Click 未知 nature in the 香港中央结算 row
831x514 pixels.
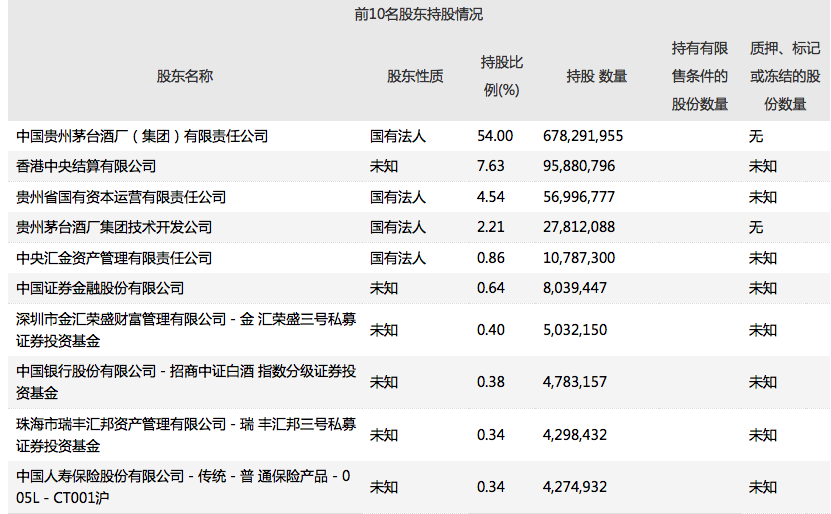384,166
